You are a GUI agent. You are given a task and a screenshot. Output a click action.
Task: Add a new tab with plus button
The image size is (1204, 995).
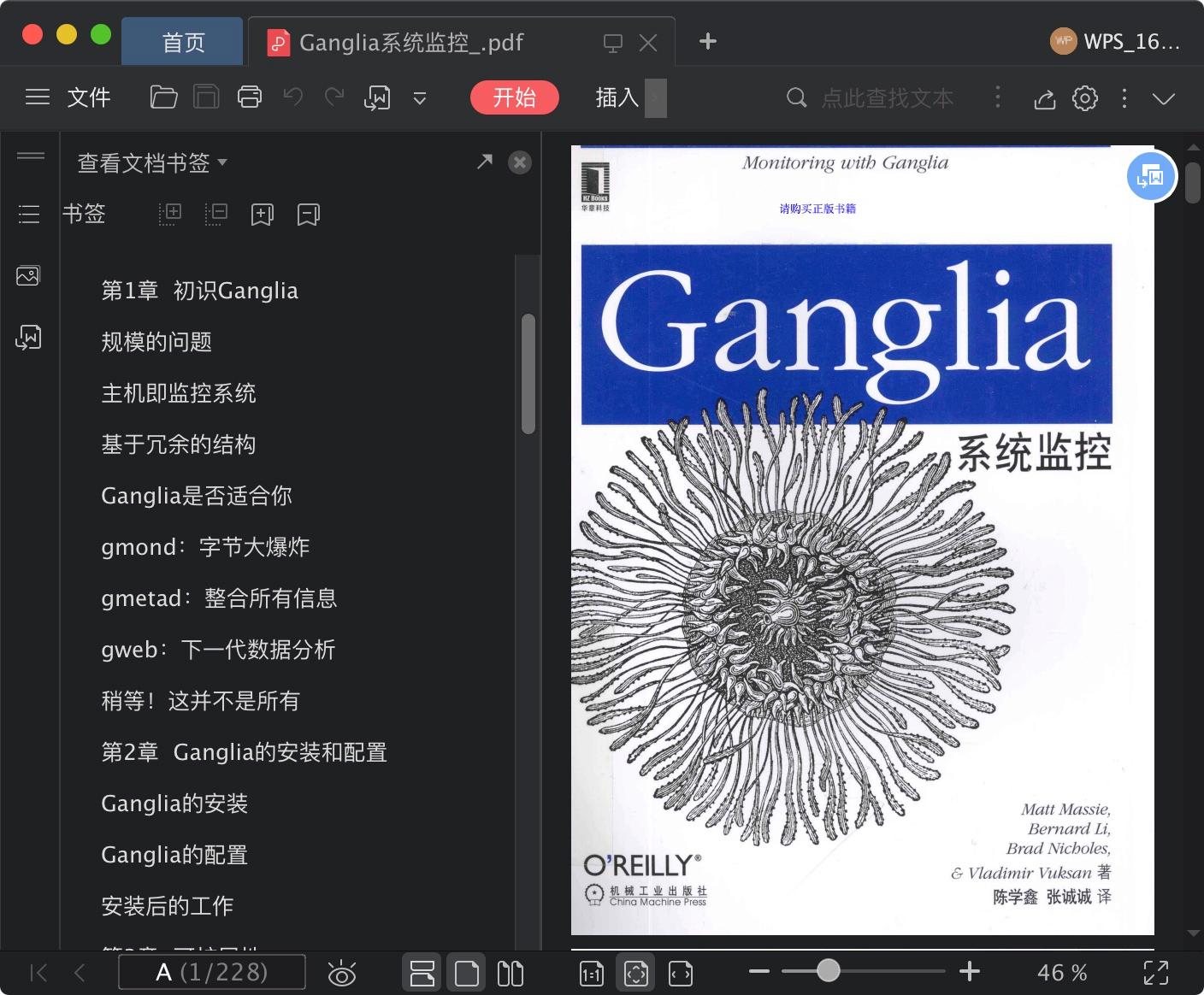point(708,41)
